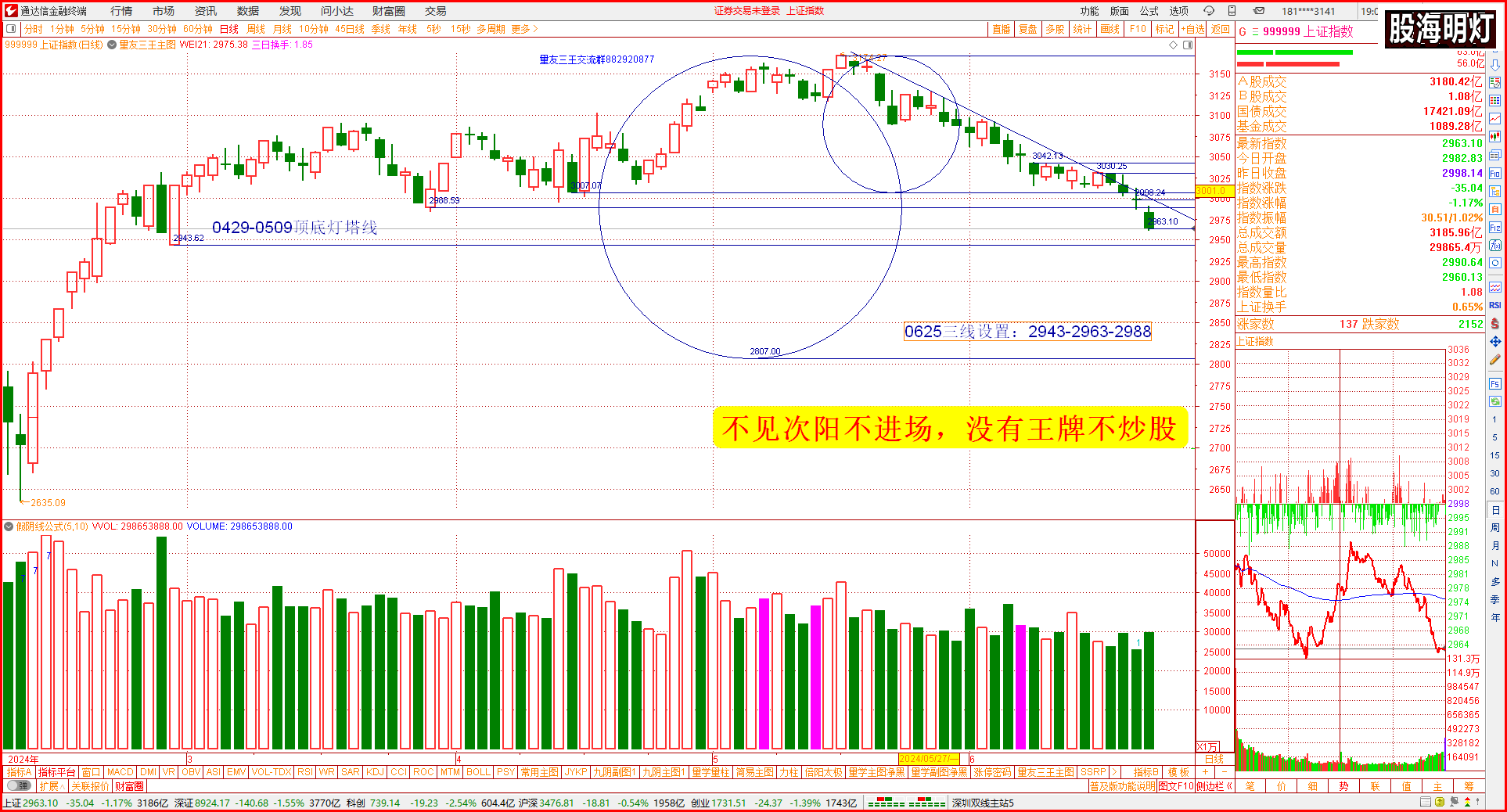
Task: Click the 画线 drawing button
Action: click(1110, 29)
